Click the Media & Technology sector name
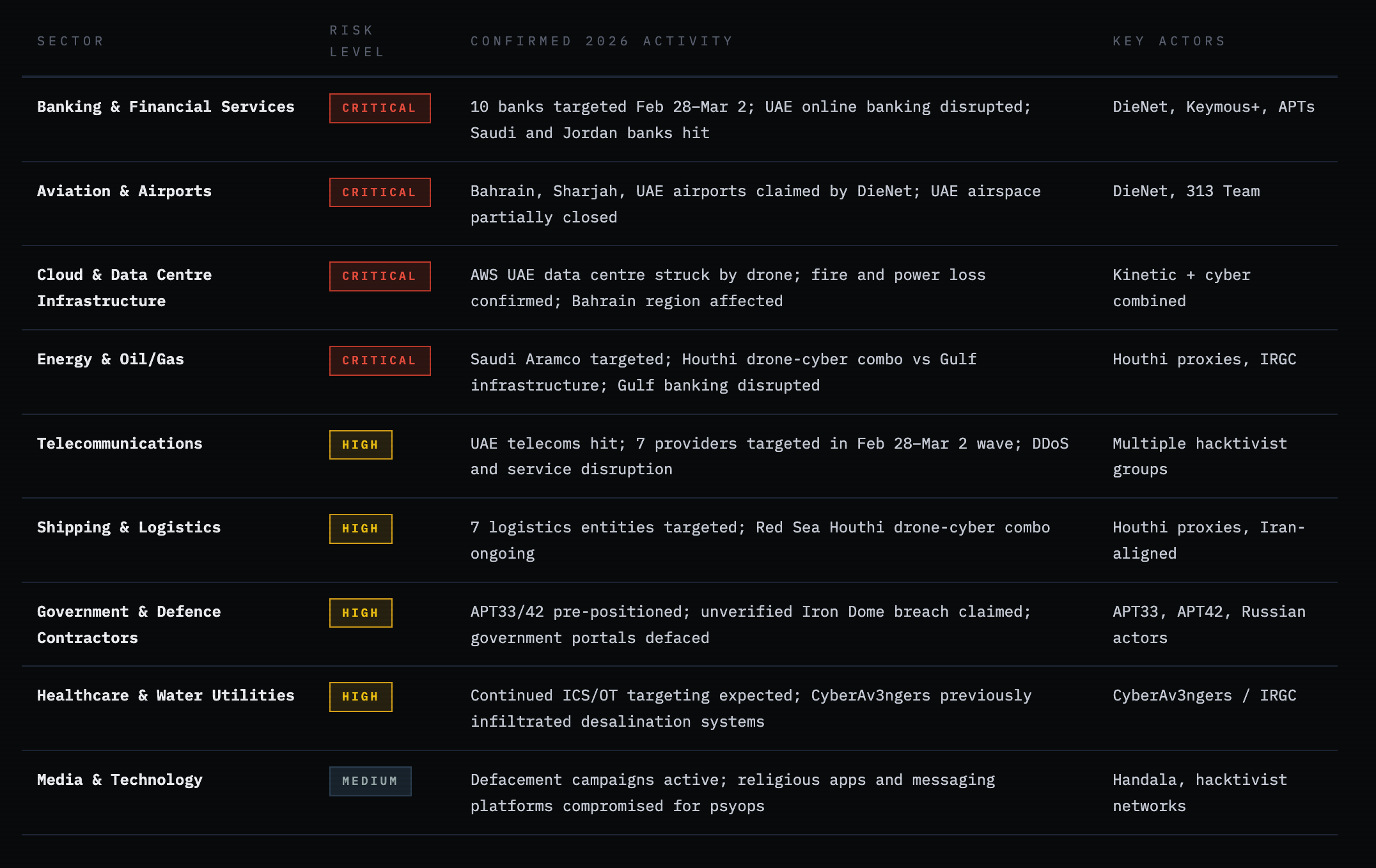Screen dimensions: 1376x868 [x=120, y=780]
